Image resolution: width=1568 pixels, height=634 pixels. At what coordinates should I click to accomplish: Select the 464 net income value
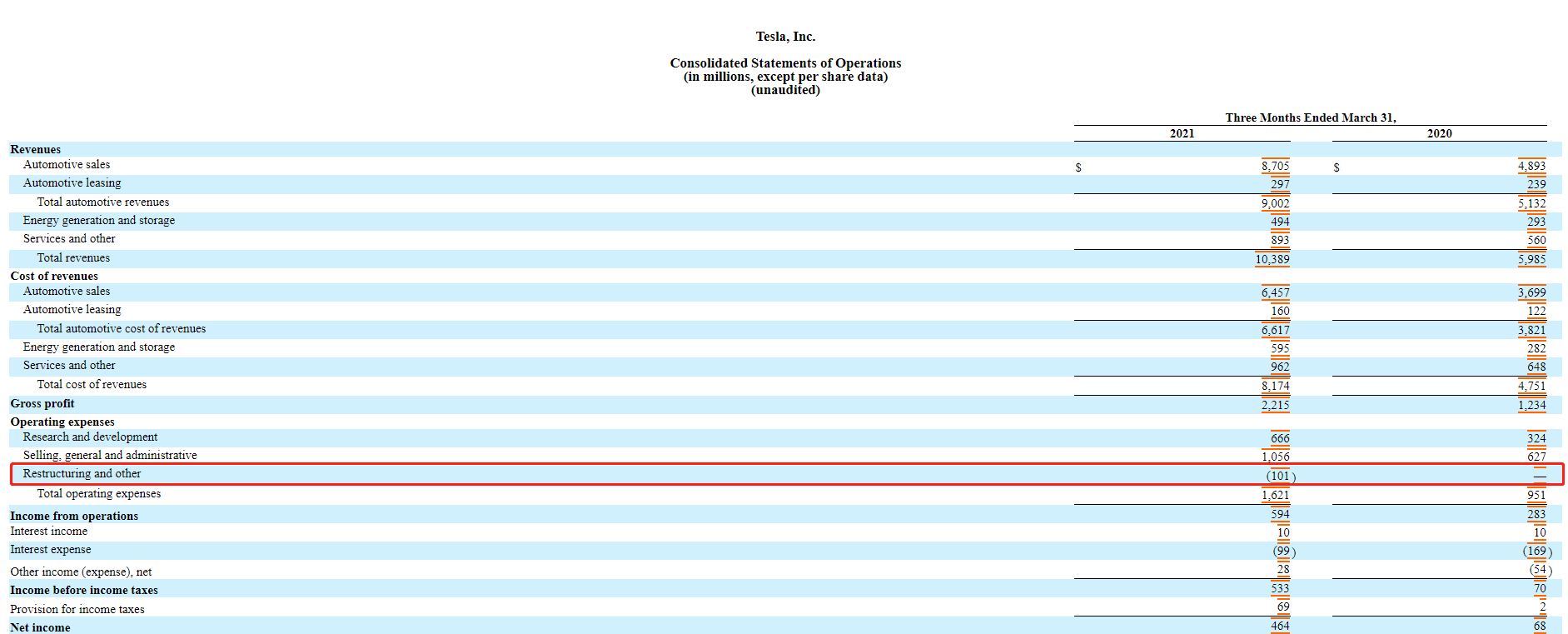click(x=1280, y=626)
